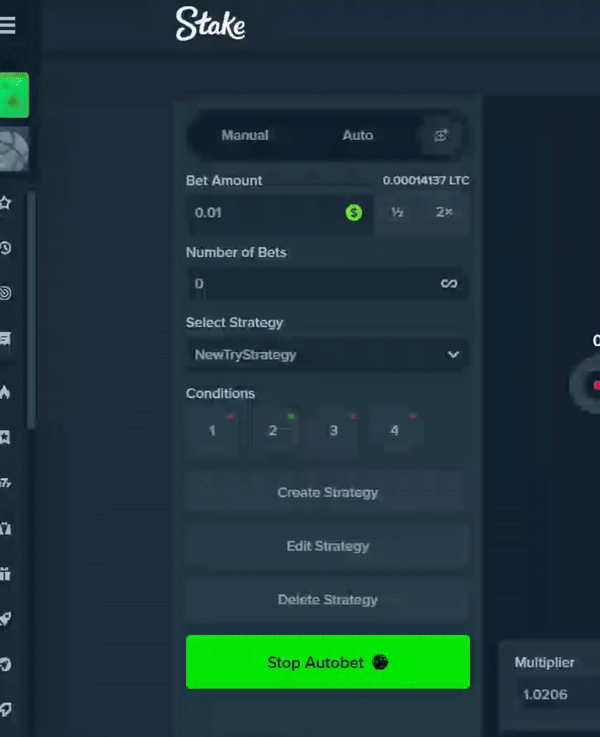Open the bookmark-star icon in sidebar
600x737 pixels.
(6, 437)
